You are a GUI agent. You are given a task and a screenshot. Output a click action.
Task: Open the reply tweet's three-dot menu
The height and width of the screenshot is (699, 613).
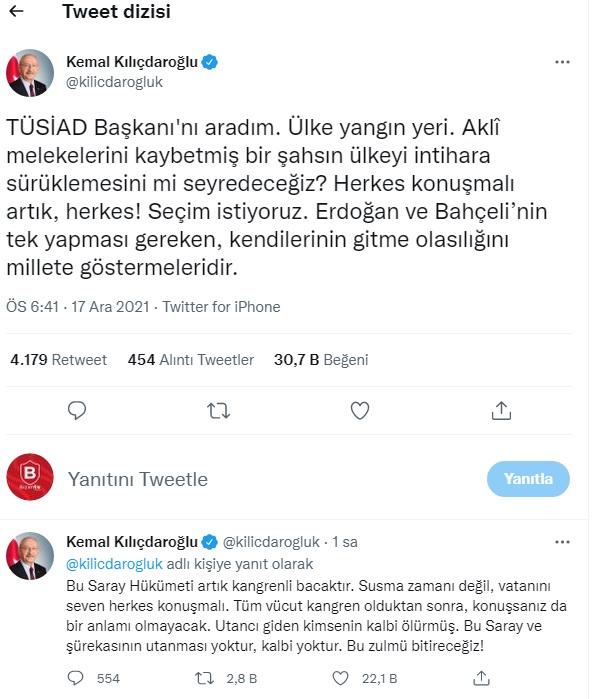(562, 542)
